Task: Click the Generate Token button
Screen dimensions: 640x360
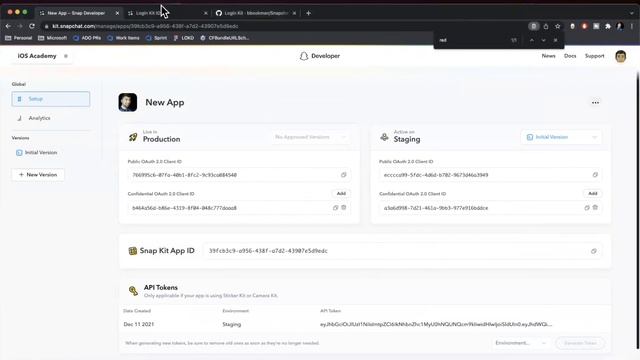Action: pyautogui.click(x=580, y=343)
